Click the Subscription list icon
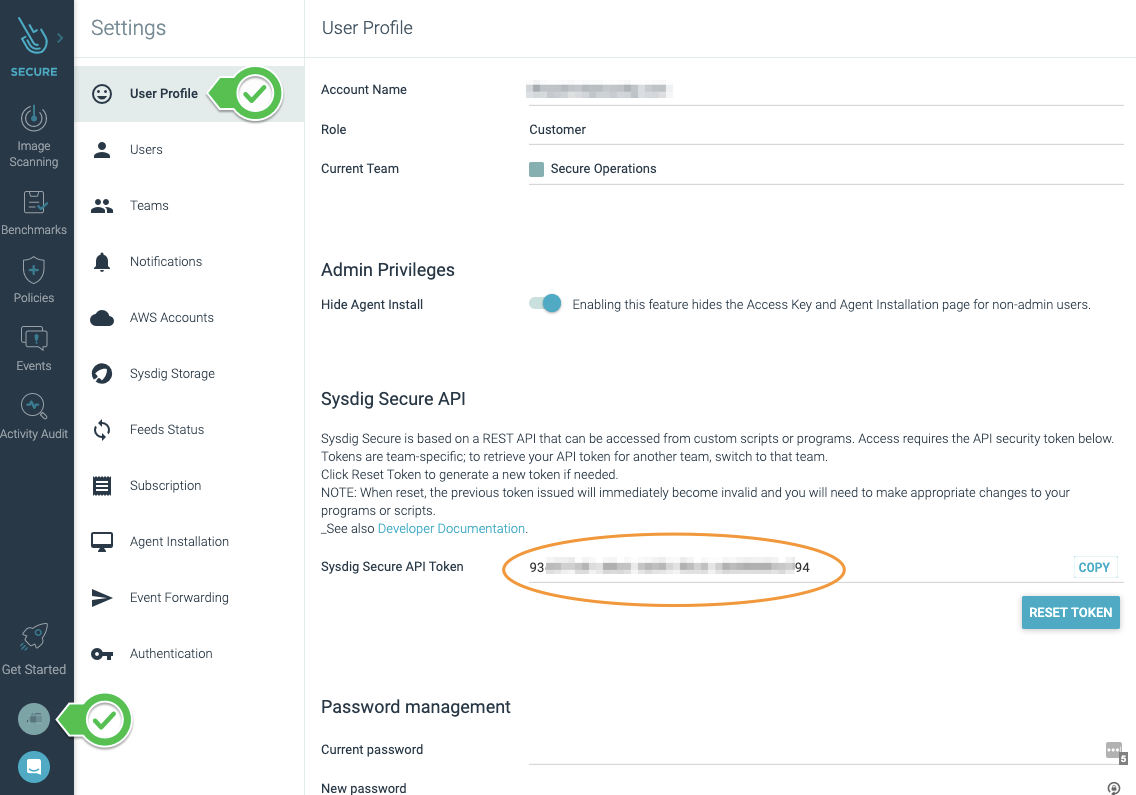1136x795 pixels. point(102,486)
